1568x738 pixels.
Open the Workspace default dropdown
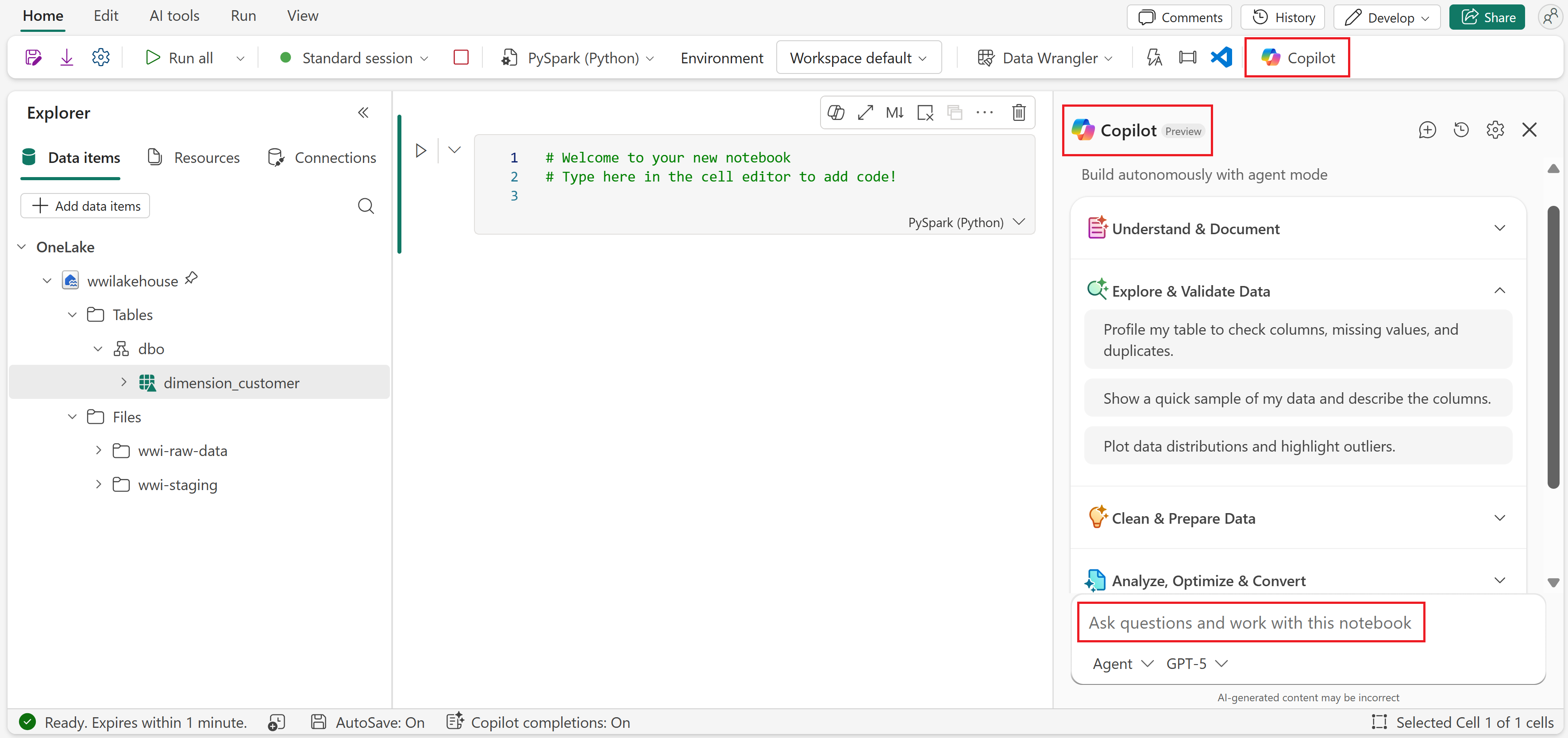[858, 58]
